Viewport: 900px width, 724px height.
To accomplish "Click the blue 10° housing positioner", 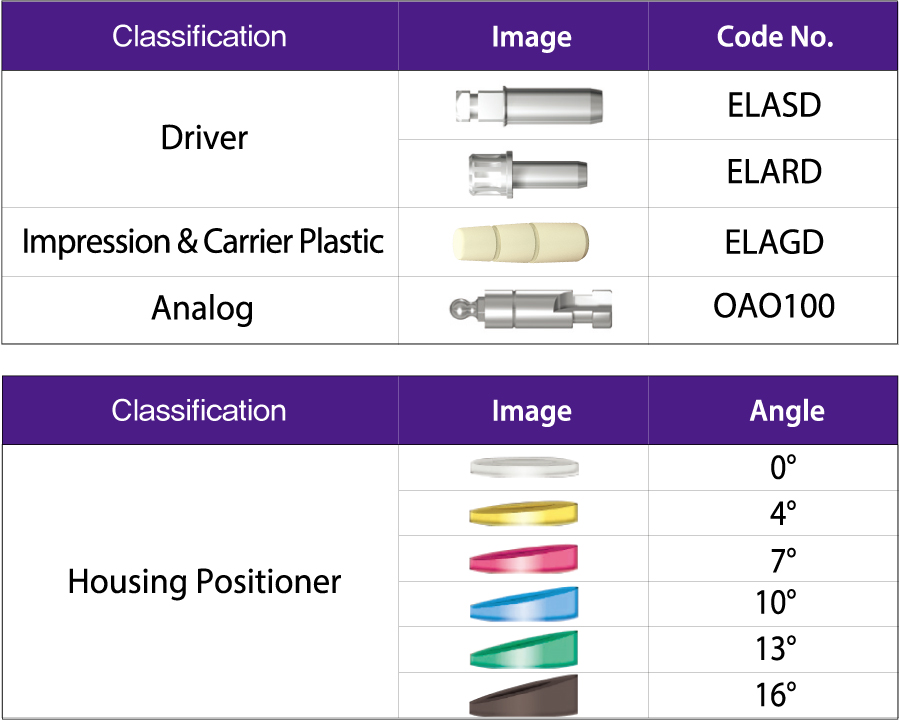I will click(524, 604).
